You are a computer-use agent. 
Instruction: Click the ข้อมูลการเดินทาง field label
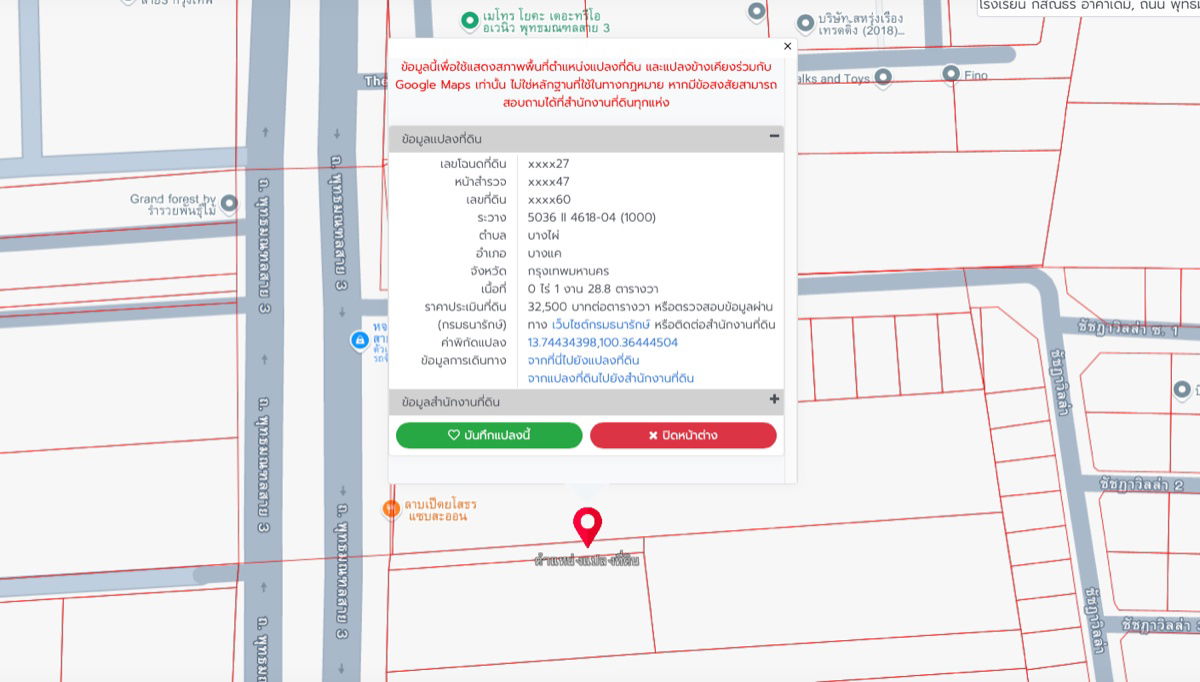[x=464, y=360]
